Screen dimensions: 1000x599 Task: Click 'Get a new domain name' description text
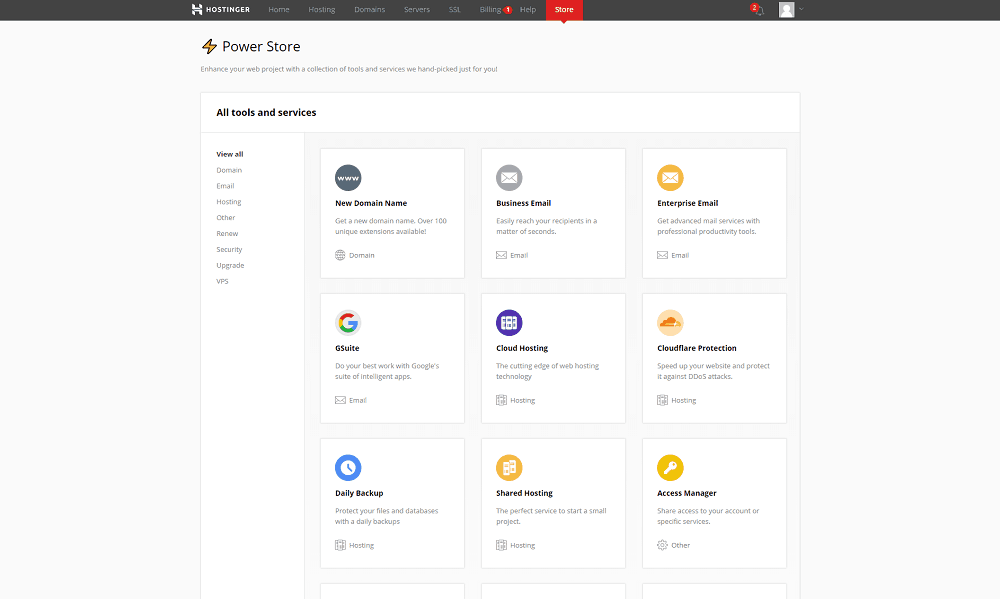pyautogui.click(x=391, y=226)
